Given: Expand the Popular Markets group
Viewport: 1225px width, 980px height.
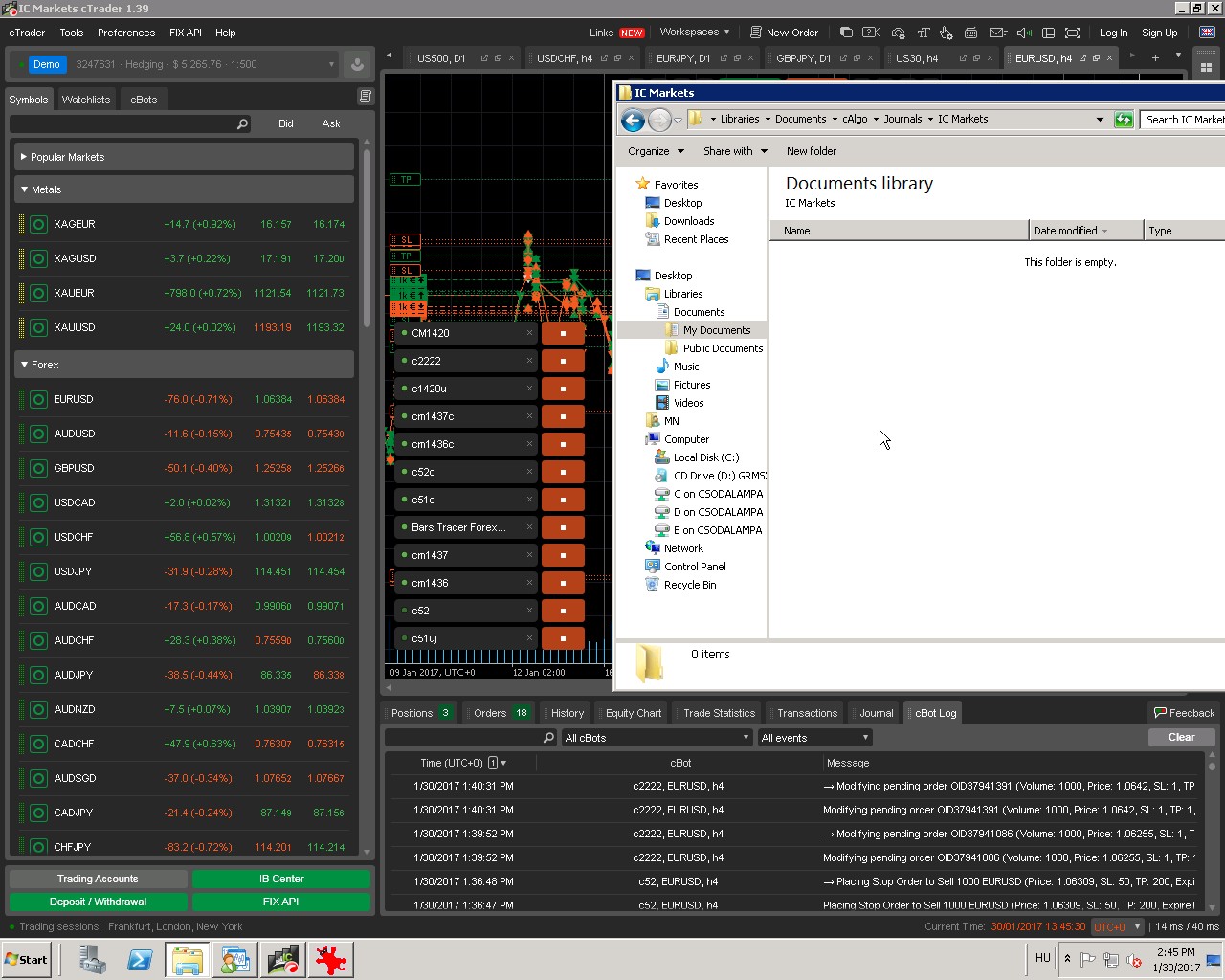Looking at the screenshot, I should (184, 157).
